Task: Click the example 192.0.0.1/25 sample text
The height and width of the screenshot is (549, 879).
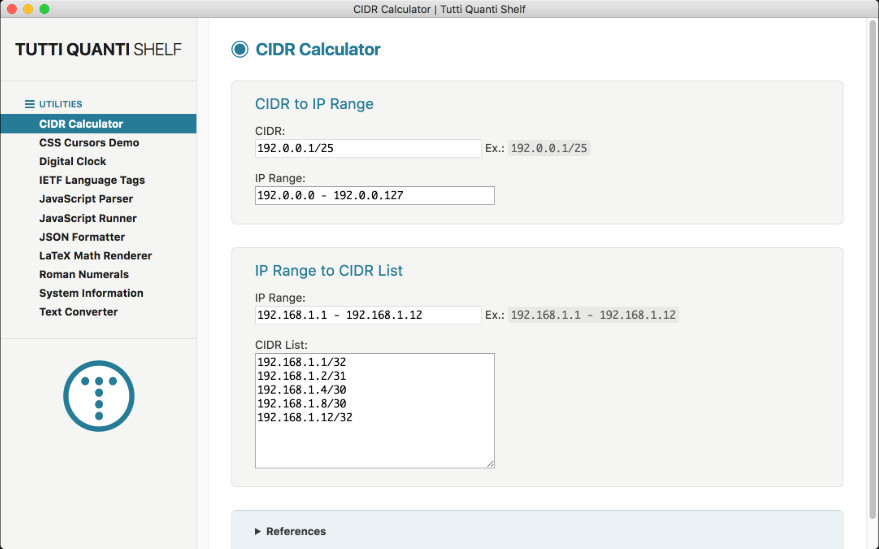Action: point(549,148)
